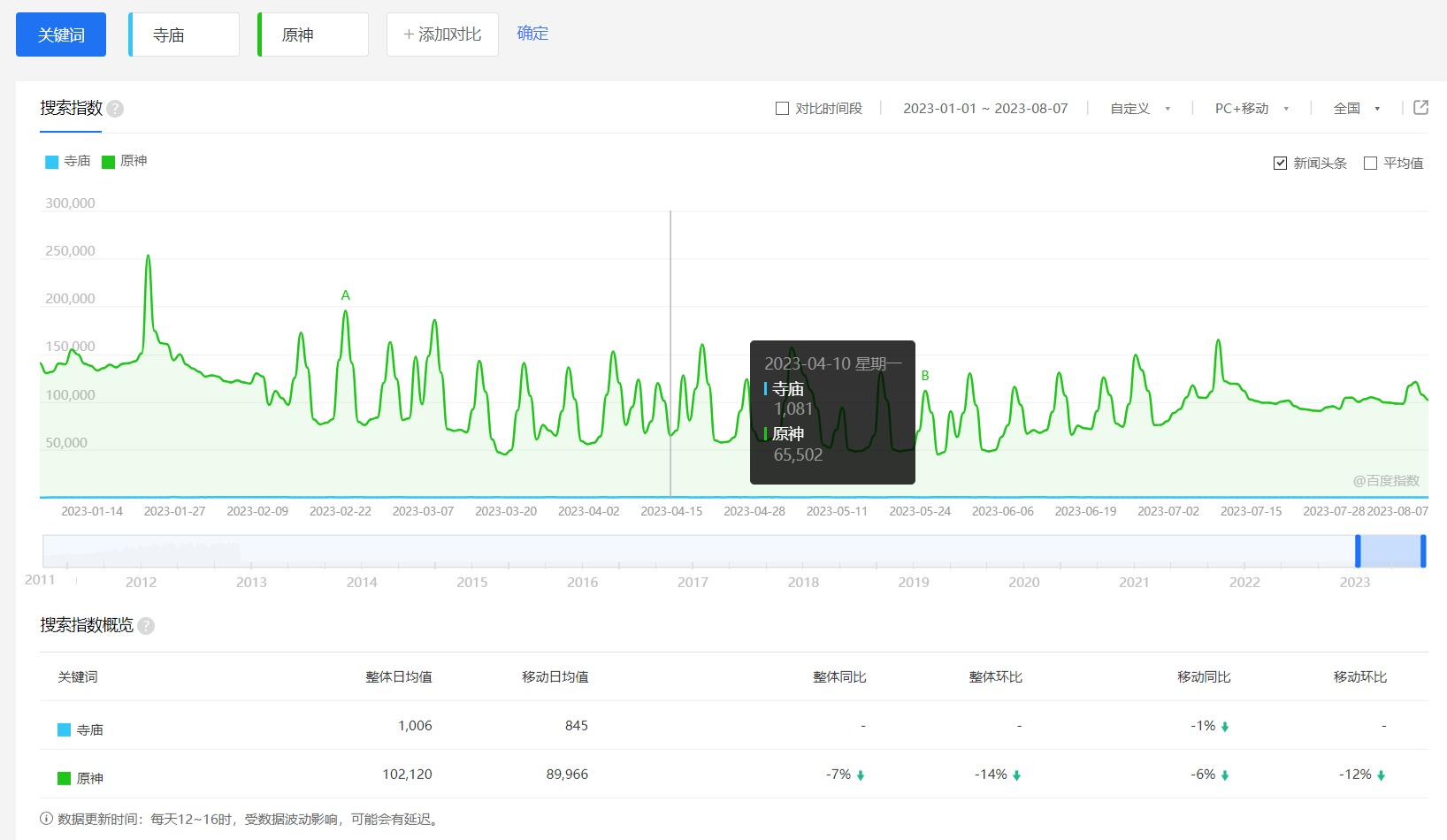
Task: Click the info icon before 数据更新时间
Action: click(x=46, y=819)
